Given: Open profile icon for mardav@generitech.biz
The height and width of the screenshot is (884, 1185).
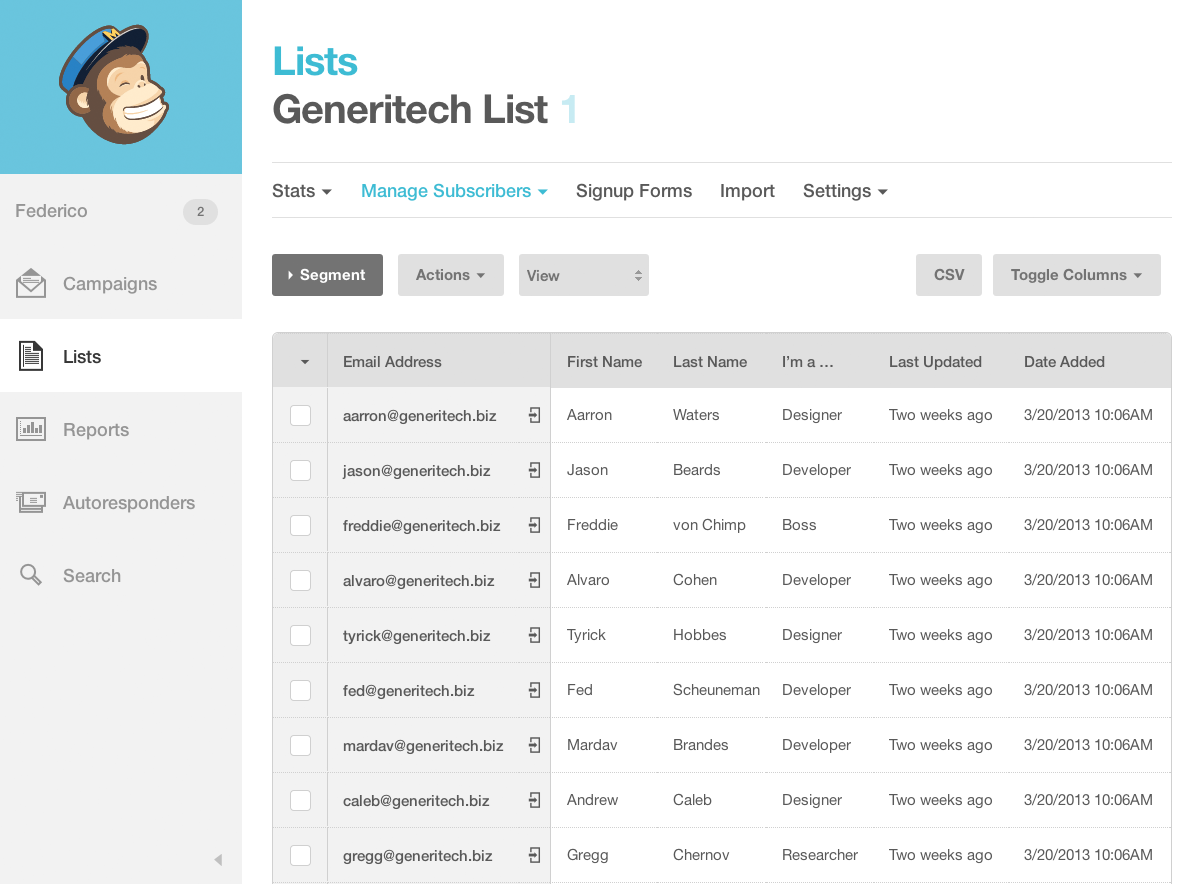Looking at the screenshot, I should coord(534,745).
